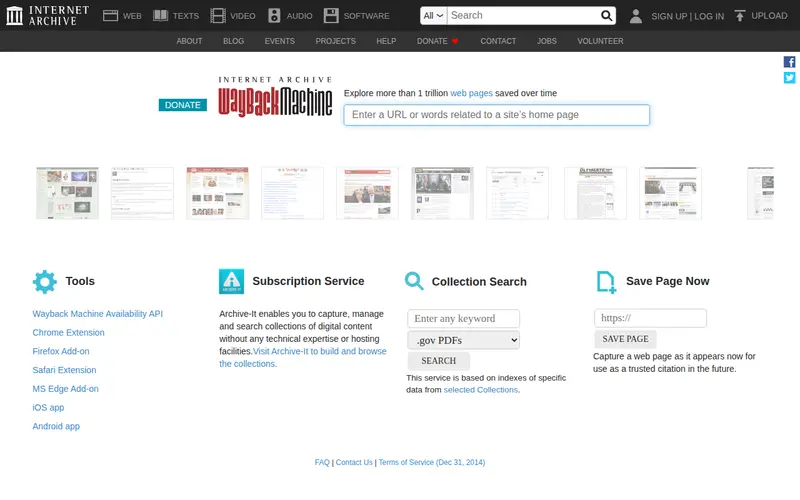The height and width of the screenshot is (500, 800).
Task: Open the Contact menu item
Action: tap(498, 41)
